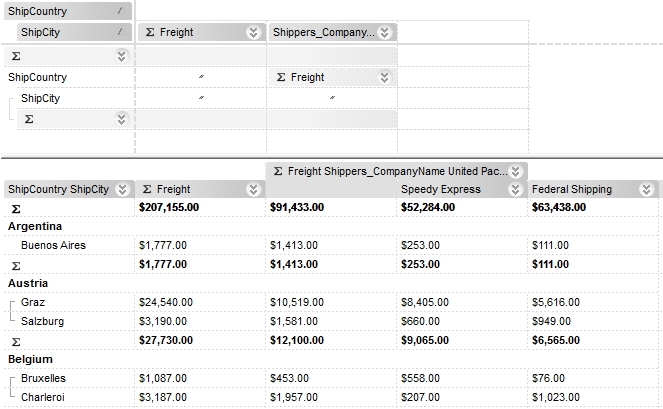Select the Belgium group row
Screen dimensions: 663x409
point(31,359)
